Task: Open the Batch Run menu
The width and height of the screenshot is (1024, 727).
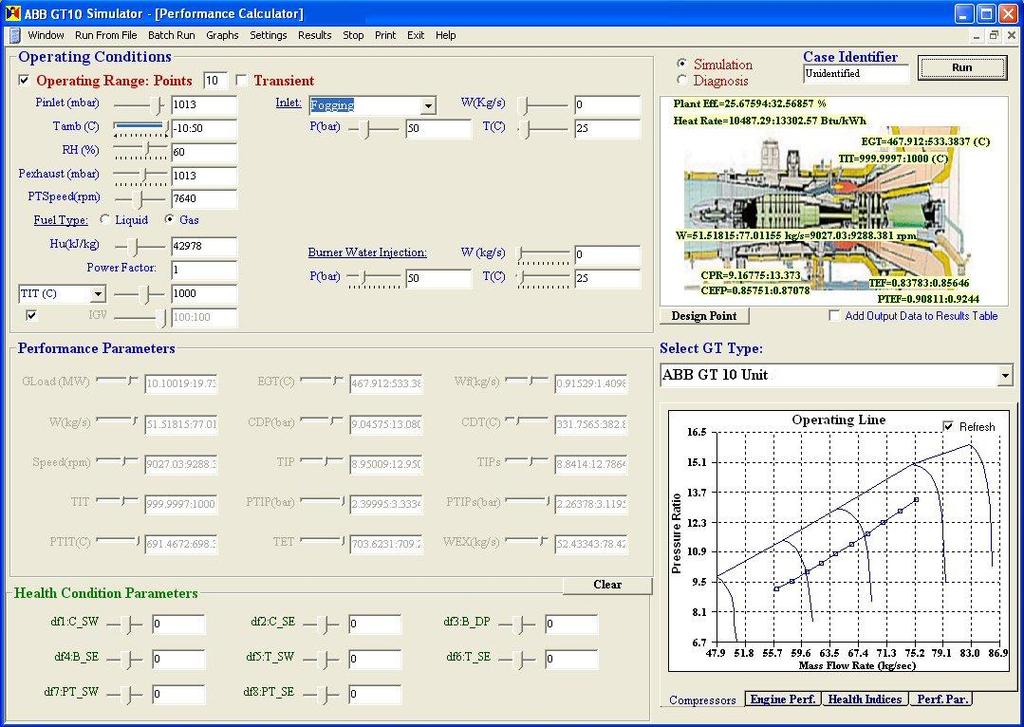Action: (x=172, y=35)
